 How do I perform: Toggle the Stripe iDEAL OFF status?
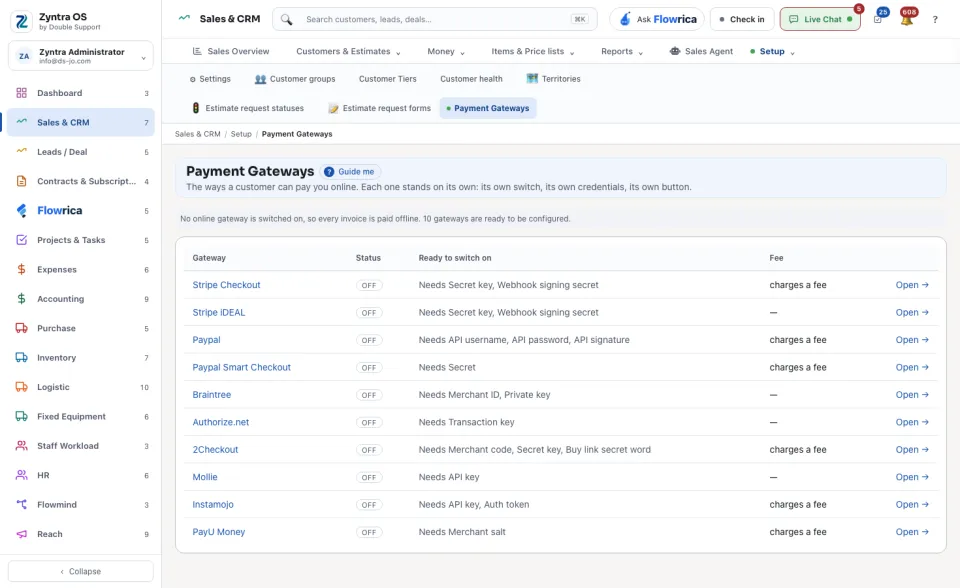pyautogui.click(x=369, y=313)
